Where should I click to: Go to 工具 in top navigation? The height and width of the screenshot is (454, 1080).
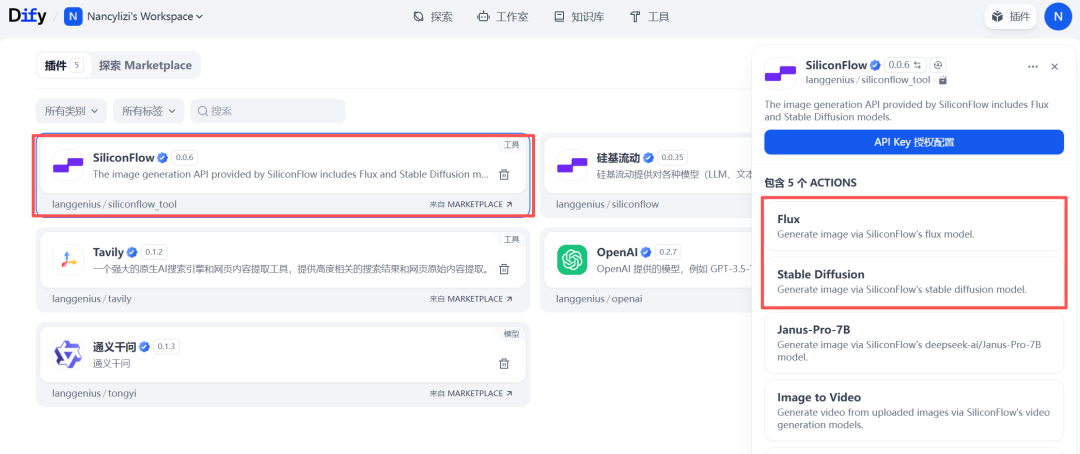[650, 17]
